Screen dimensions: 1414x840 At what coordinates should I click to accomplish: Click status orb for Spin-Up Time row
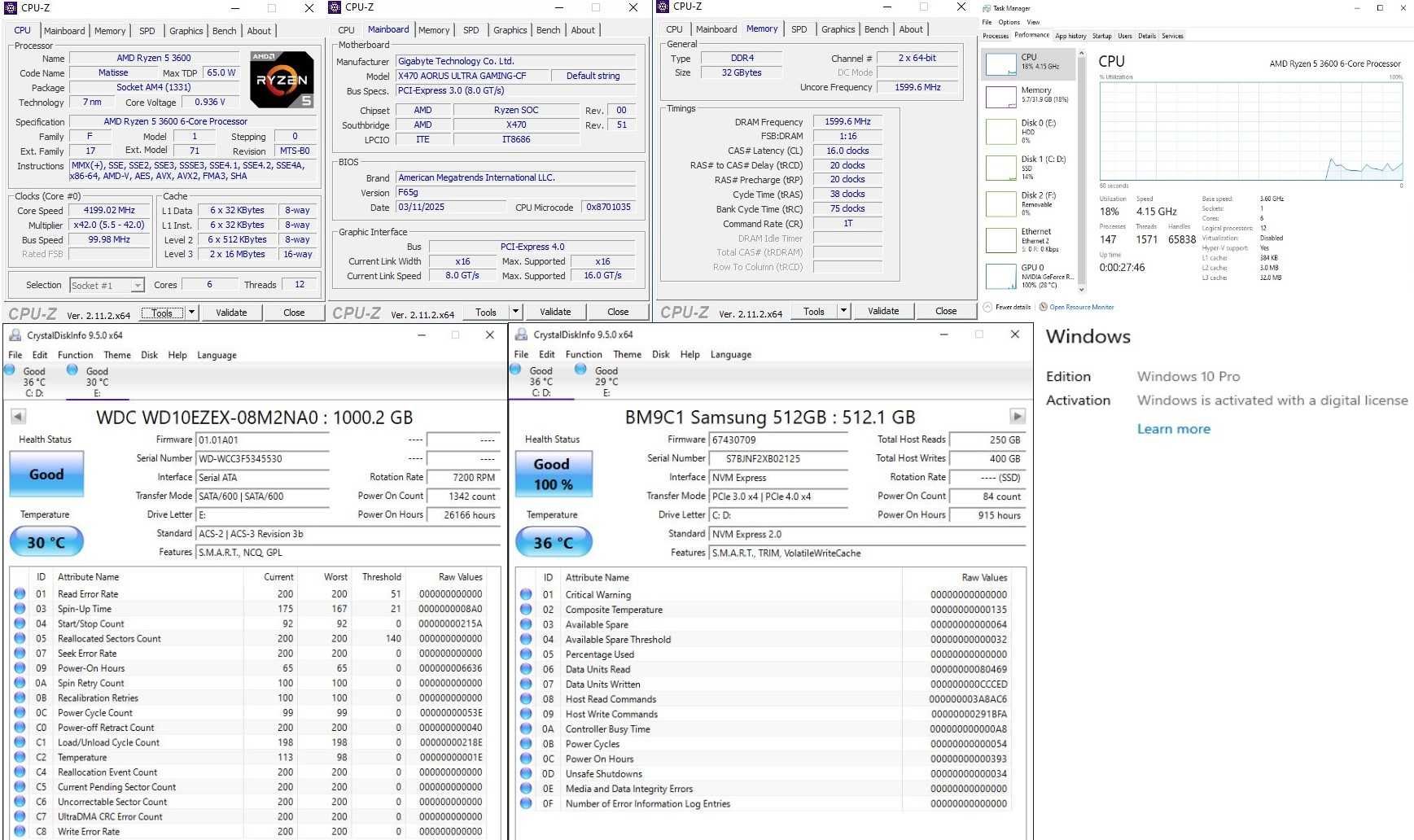(20, 609)
